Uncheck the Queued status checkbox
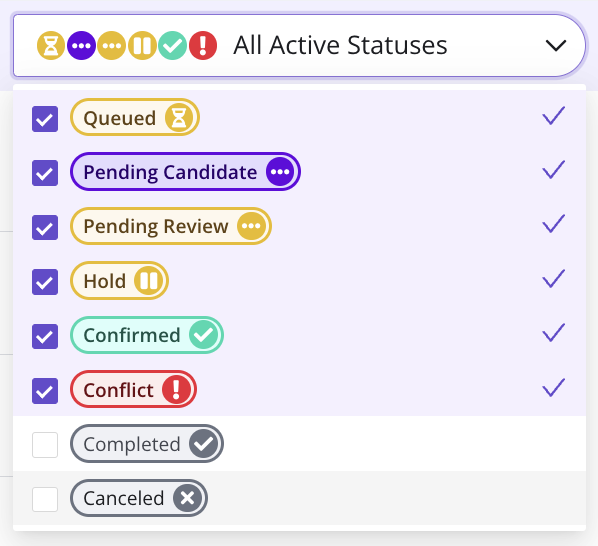 click(x=45, y=119)
